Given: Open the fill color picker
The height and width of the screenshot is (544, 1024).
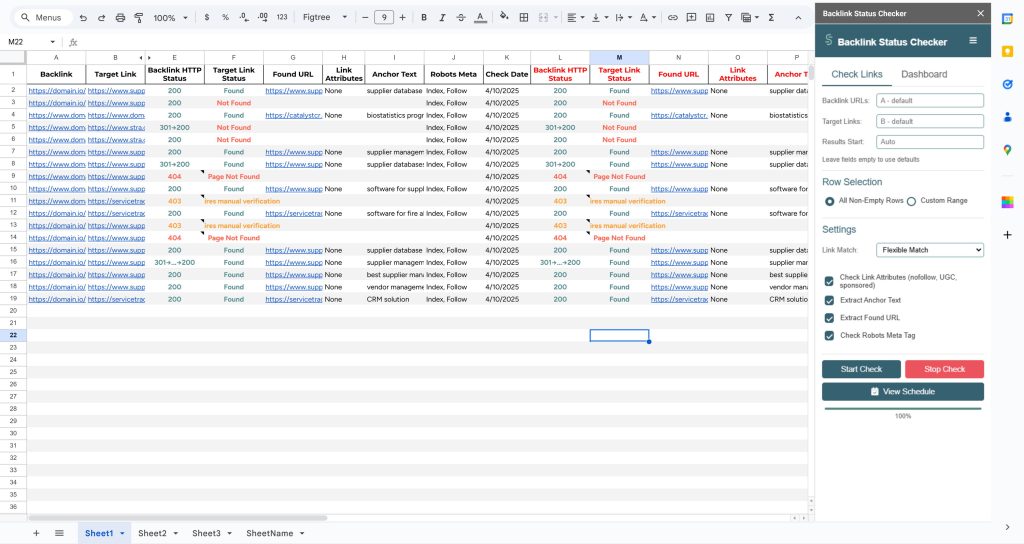Looking at the screenshot, I should [503, 18].
